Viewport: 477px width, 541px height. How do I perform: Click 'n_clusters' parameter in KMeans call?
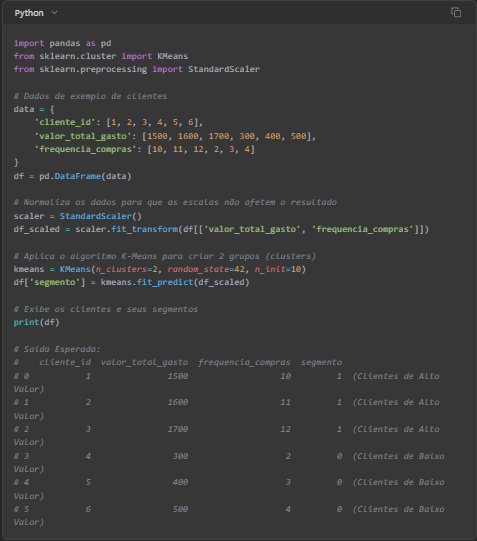coord(121,269)
